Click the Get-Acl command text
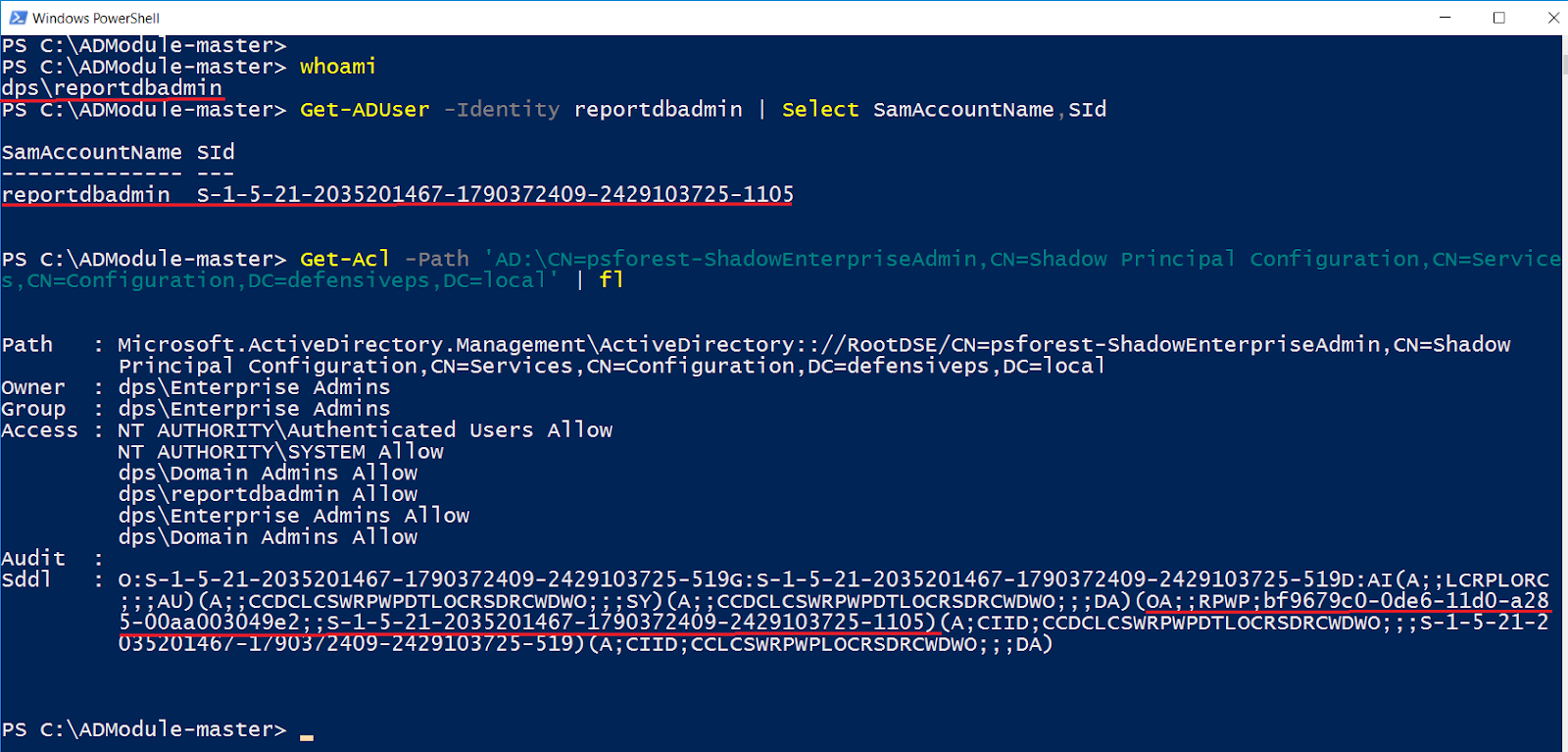Screen dimensions: 1568x752 [x=345, y=259]
